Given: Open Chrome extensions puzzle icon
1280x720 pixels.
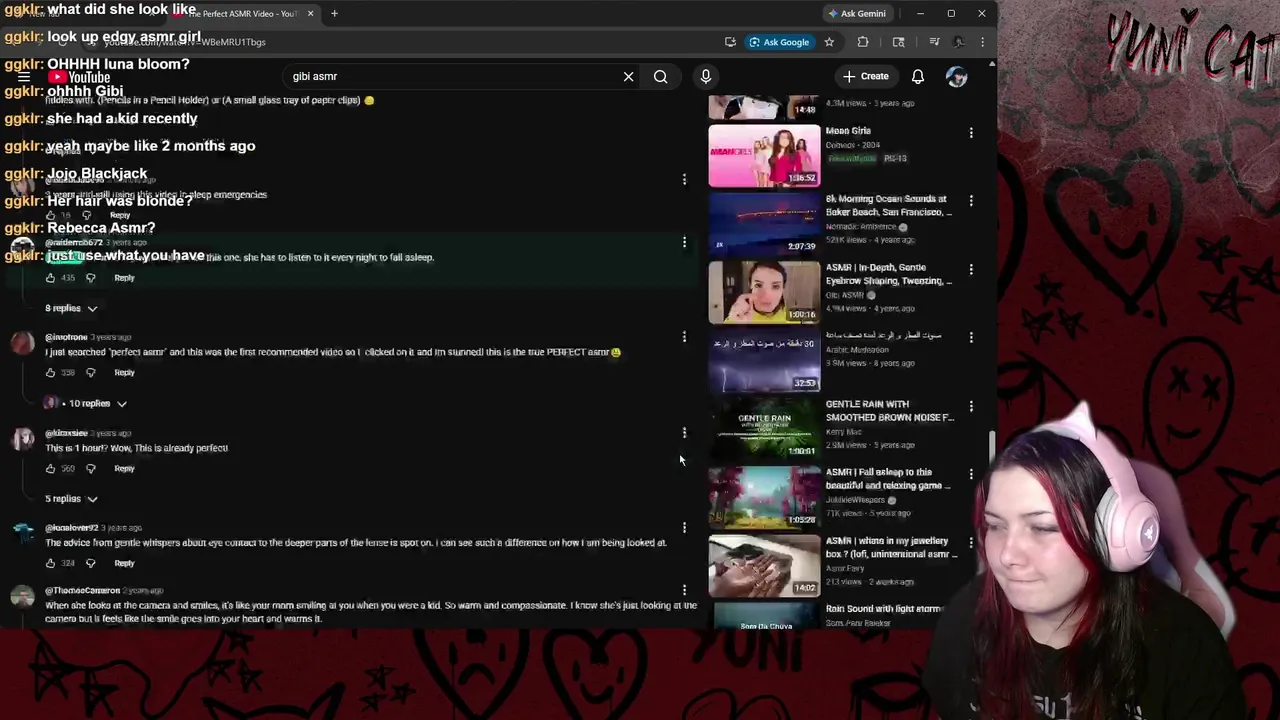Looking at the screenshot, I should click(x=863, y=42).
